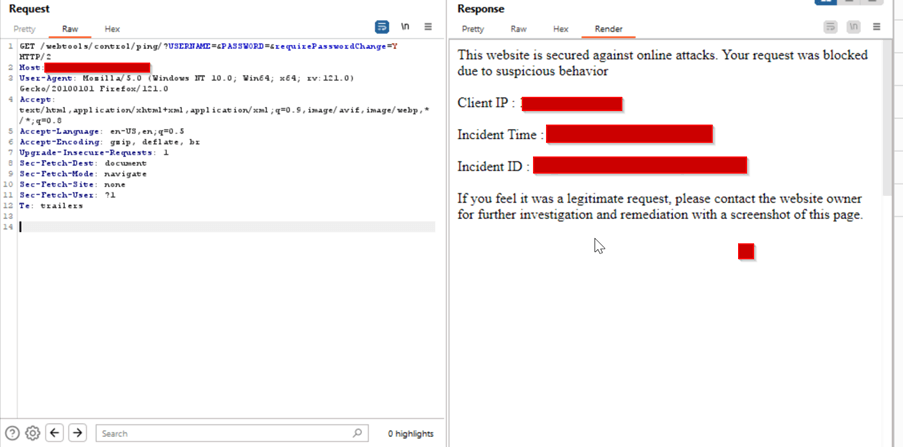Open the Response Raw tab

[518, 29]
